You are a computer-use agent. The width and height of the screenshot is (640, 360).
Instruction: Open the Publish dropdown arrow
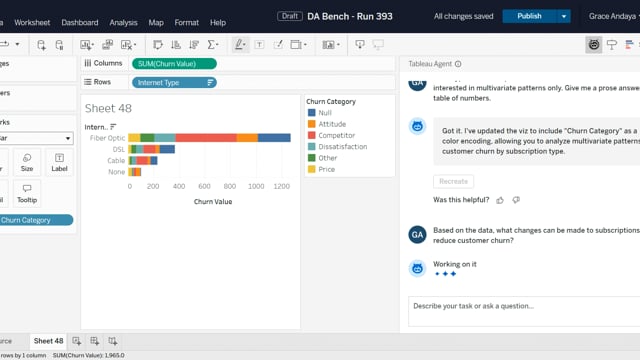click(564, 16)
